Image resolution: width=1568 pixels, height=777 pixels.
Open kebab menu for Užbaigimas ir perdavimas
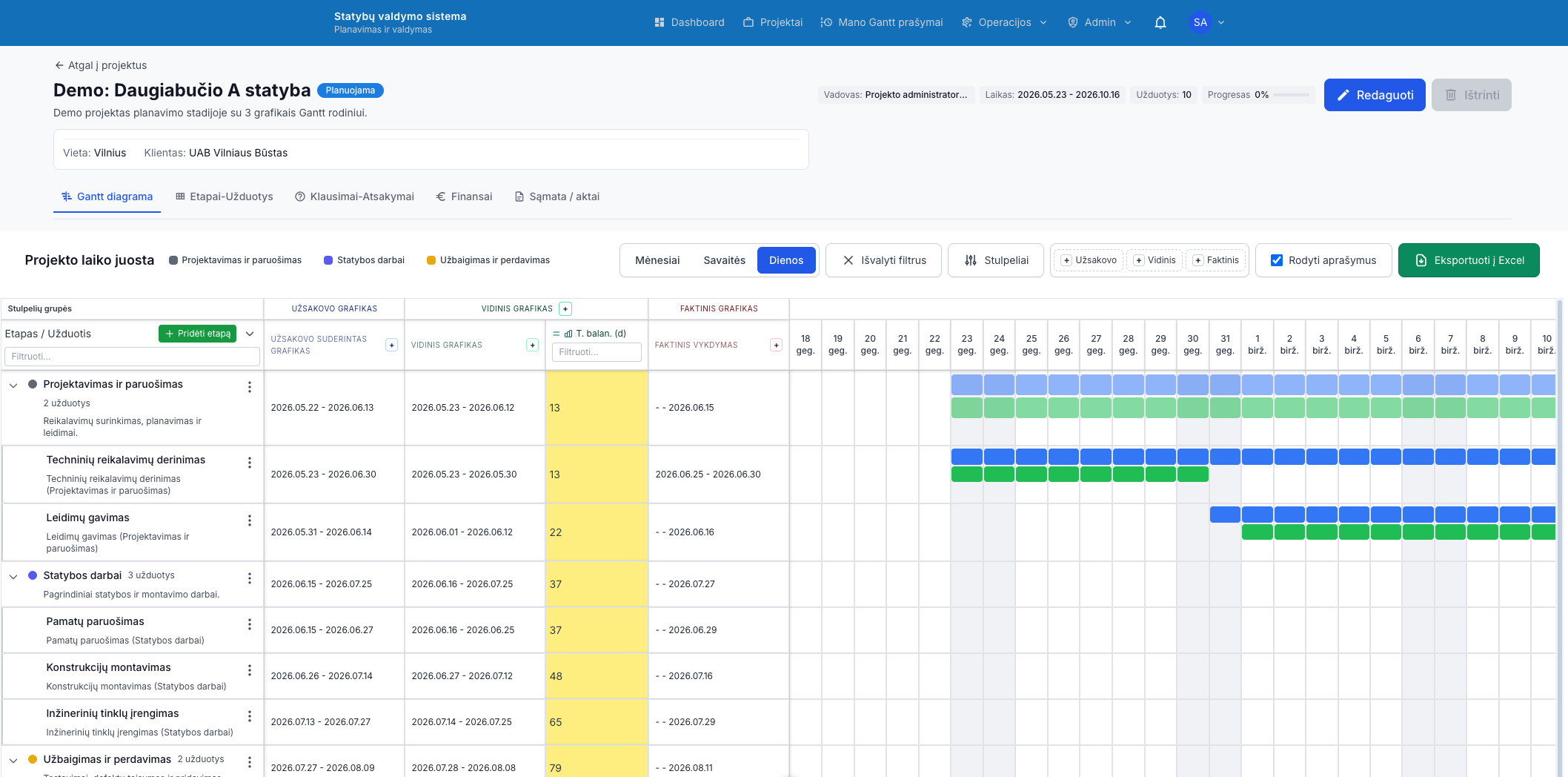coord(250,762)
